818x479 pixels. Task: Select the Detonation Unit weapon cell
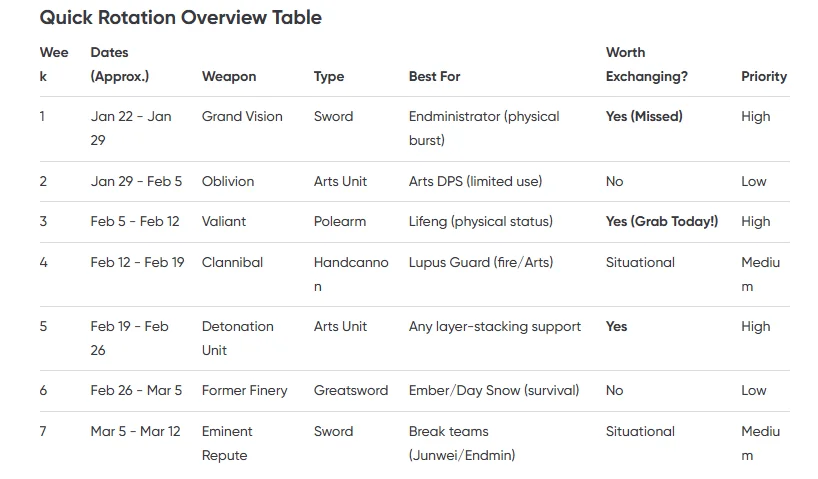238,338
